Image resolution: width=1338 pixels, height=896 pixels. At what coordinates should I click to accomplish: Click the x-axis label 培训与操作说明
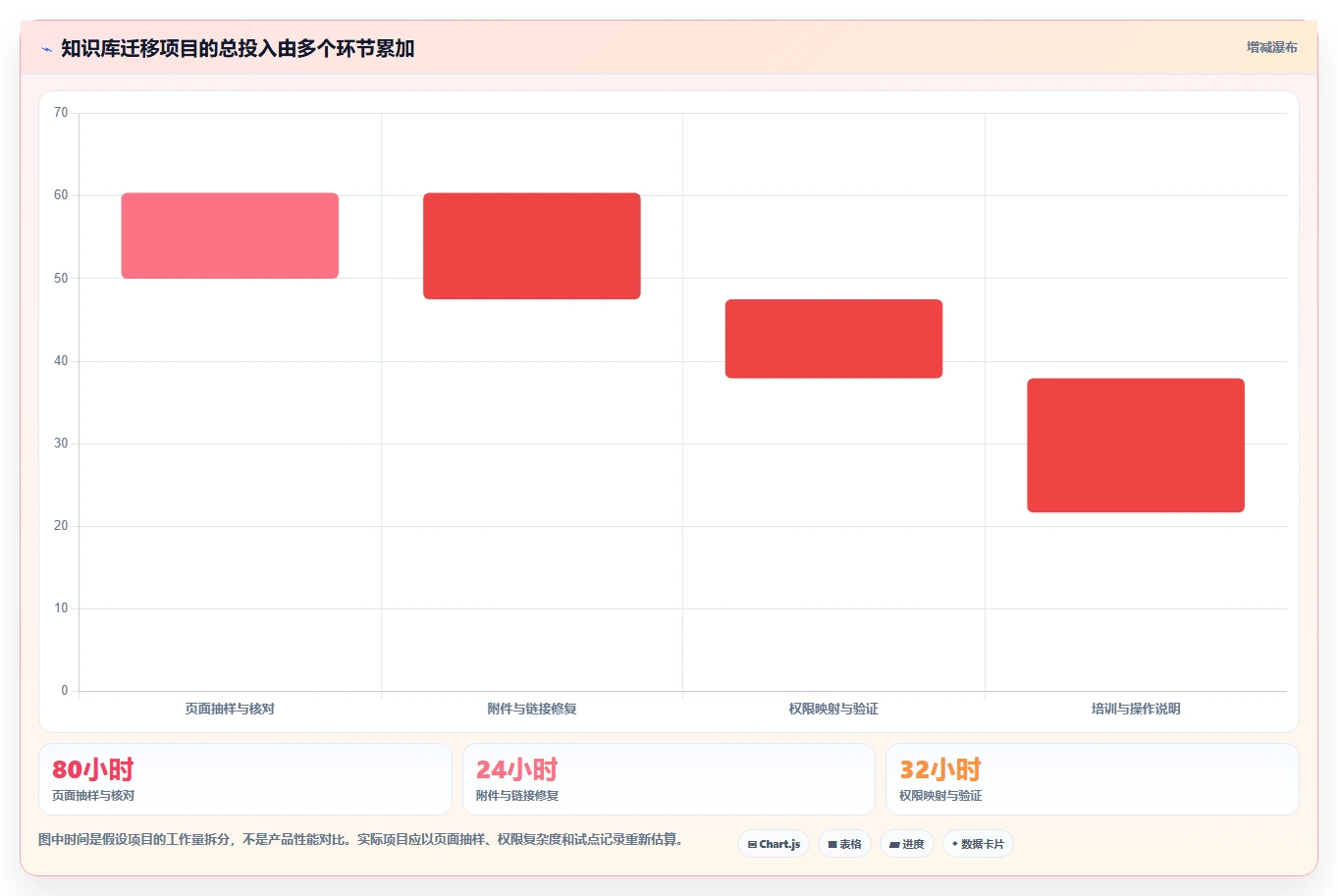pyautogui.click(x=1136, y=709)
